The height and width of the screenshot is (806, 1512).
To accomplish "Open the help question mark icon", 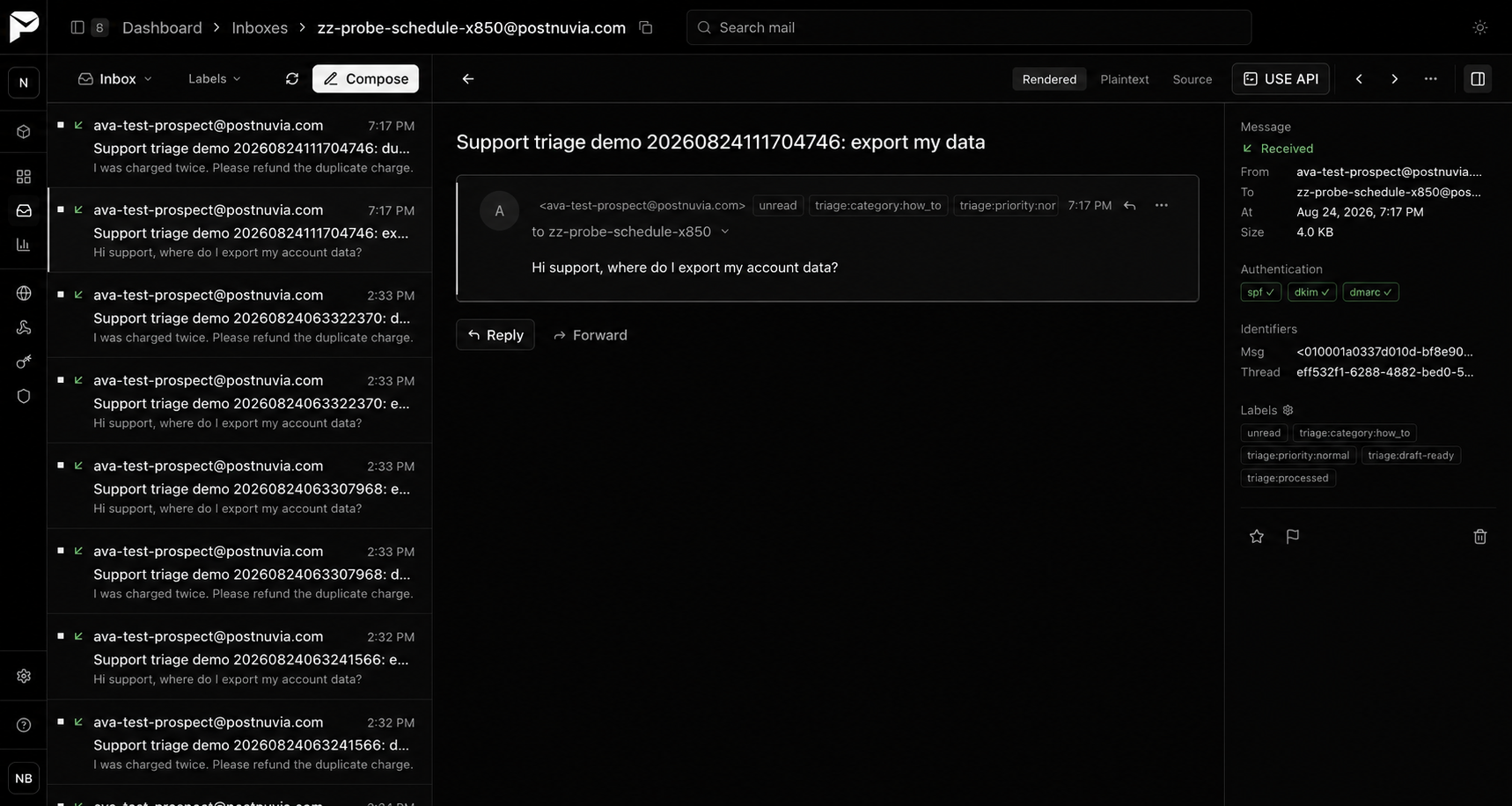I will 24,725.
